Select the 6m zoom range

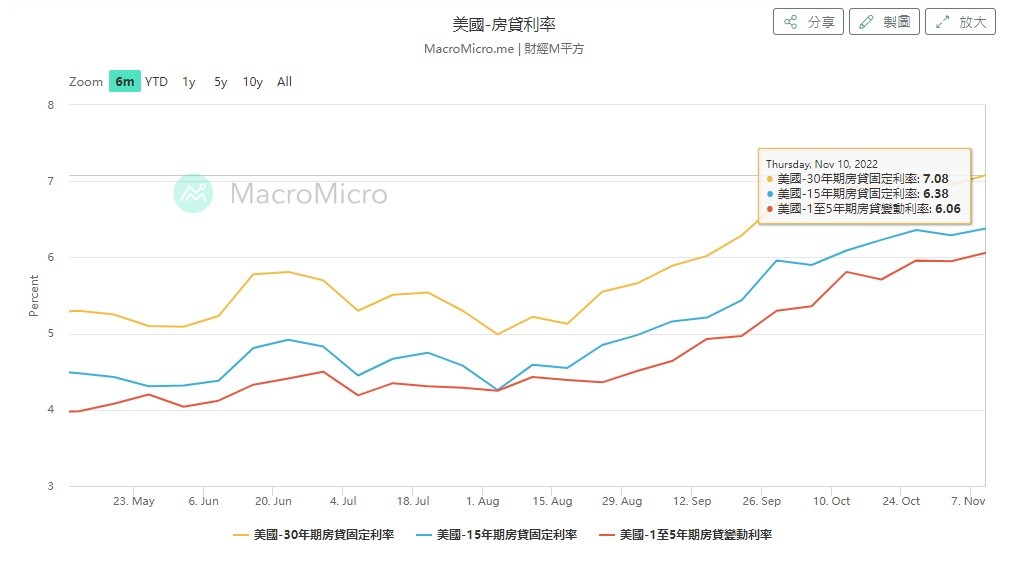125,81
